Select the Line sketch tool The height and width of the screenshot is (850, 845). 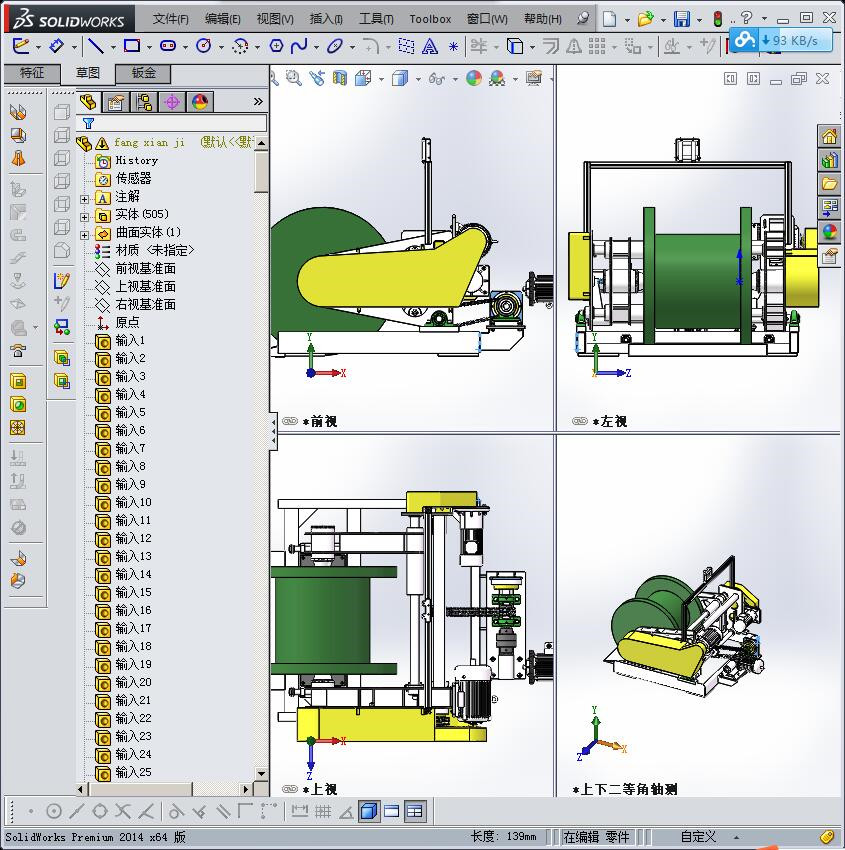coord(96,46)
